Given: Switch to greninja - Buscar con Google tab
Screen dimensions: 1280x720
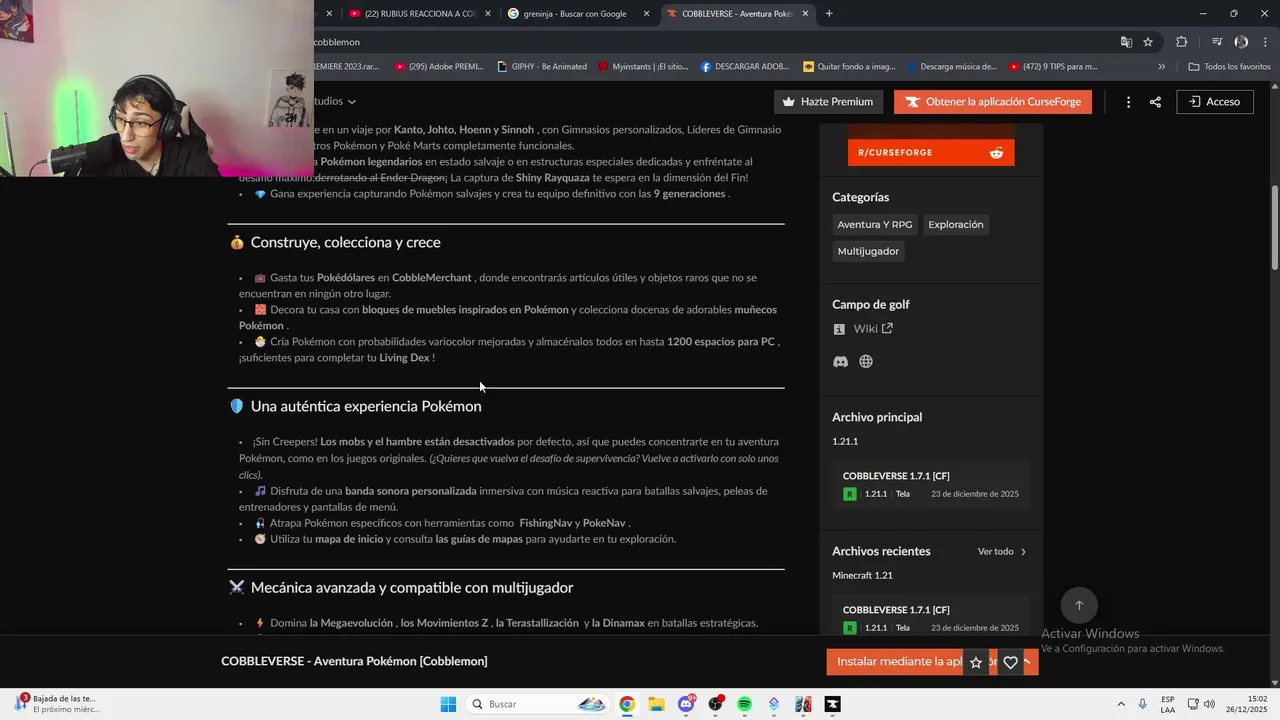Looking at the screenshot, I should click(576, 14).
